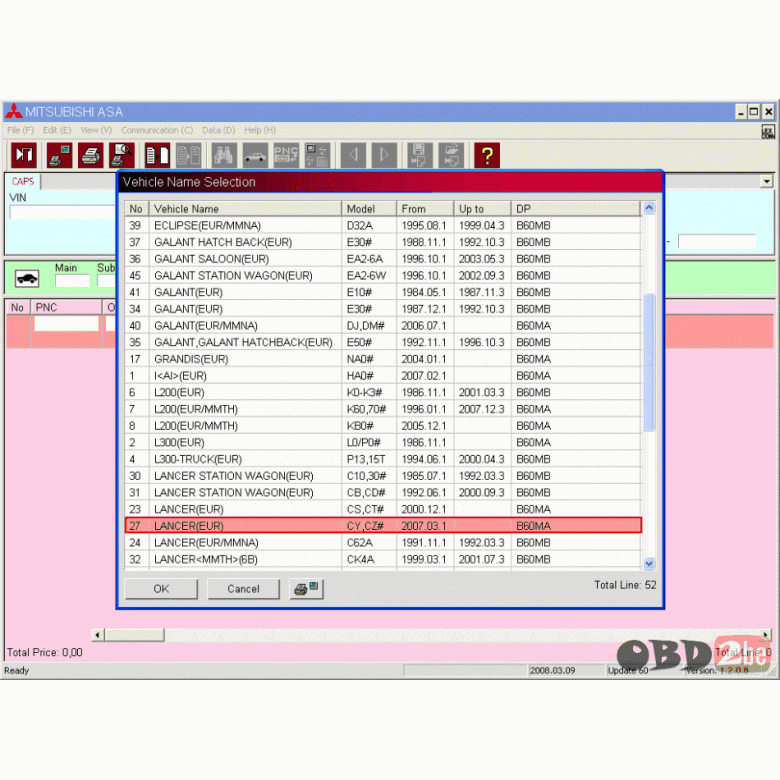Click the vehicle list scroll-up arrow
This screenshot has height=780, width=780.
coord(649,208)
